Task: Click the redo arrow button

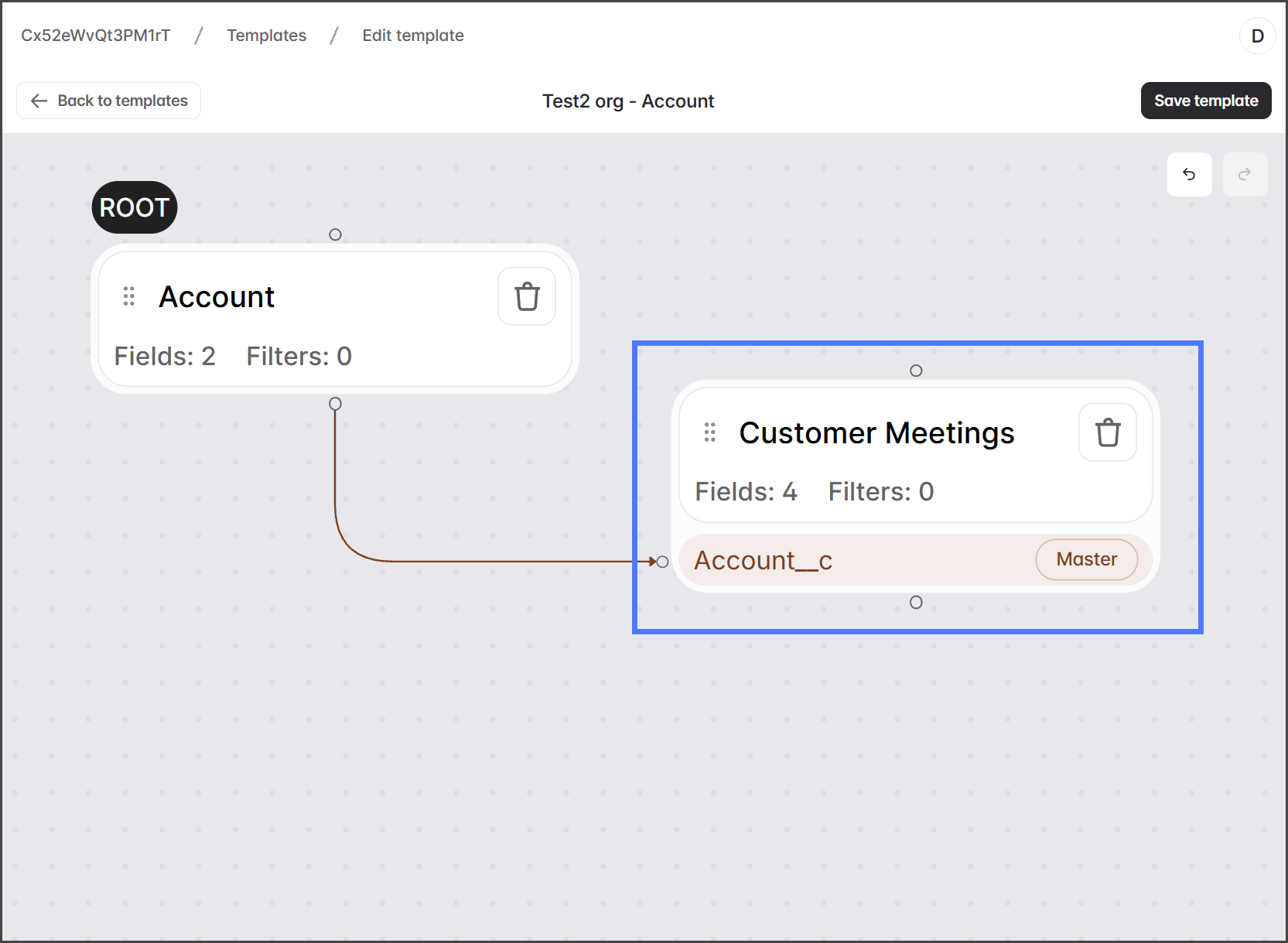Action: (x=1244, y=175)
